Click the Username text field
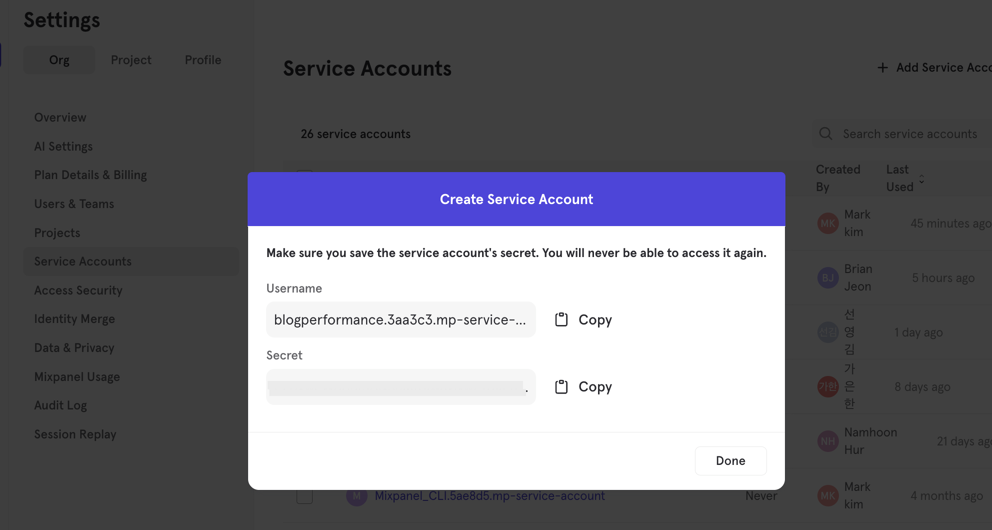Viewport: 992px width, 530px height. (400, 319)
